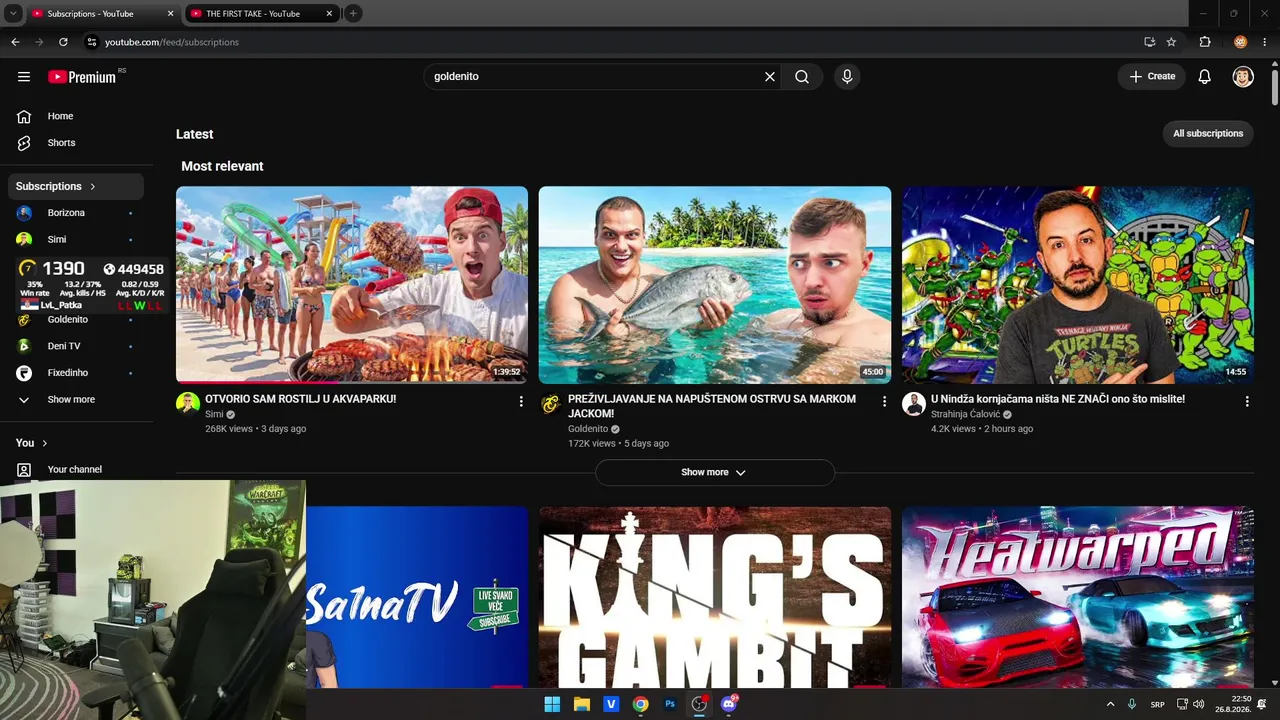This screenshot has width=1280, height=720.
Task: Open the notifications bell
Action: (x=1205, y=77)
